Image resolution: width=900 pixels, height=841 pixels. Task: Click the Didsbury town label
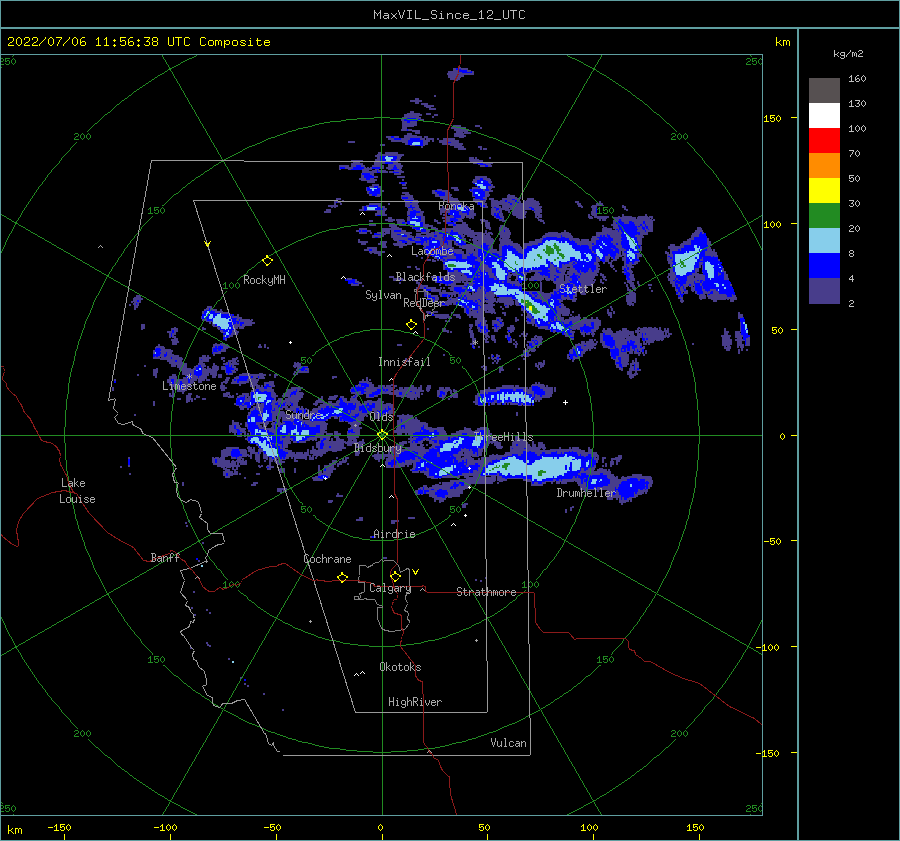pyautogui.click(x=377, y=448)
